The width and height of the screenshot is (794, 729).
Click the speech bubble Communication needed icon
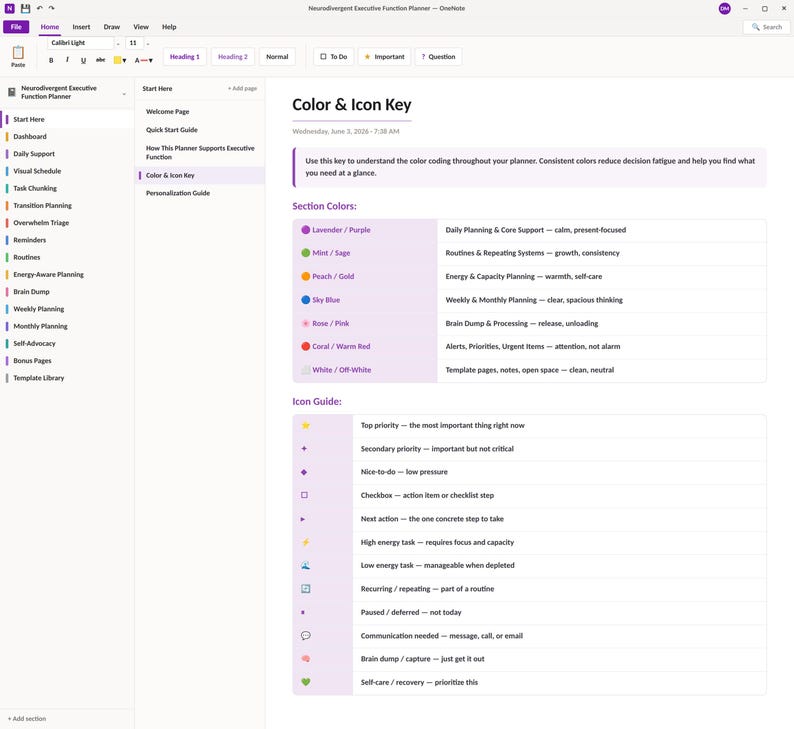pyautogui.click(x=305, y=636)
